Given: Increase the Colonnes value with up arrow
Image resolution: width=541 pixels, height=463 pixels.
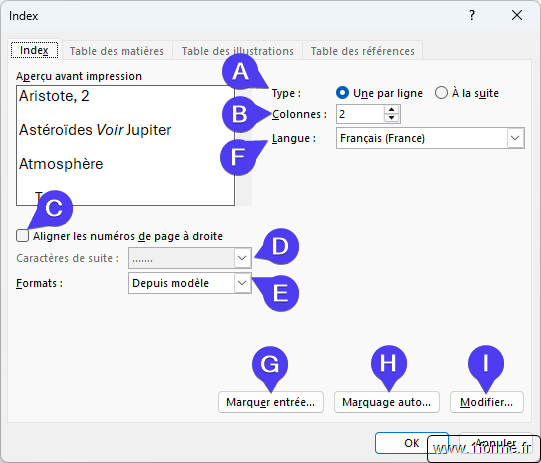Looking at the screenshot, I should 391,110.
